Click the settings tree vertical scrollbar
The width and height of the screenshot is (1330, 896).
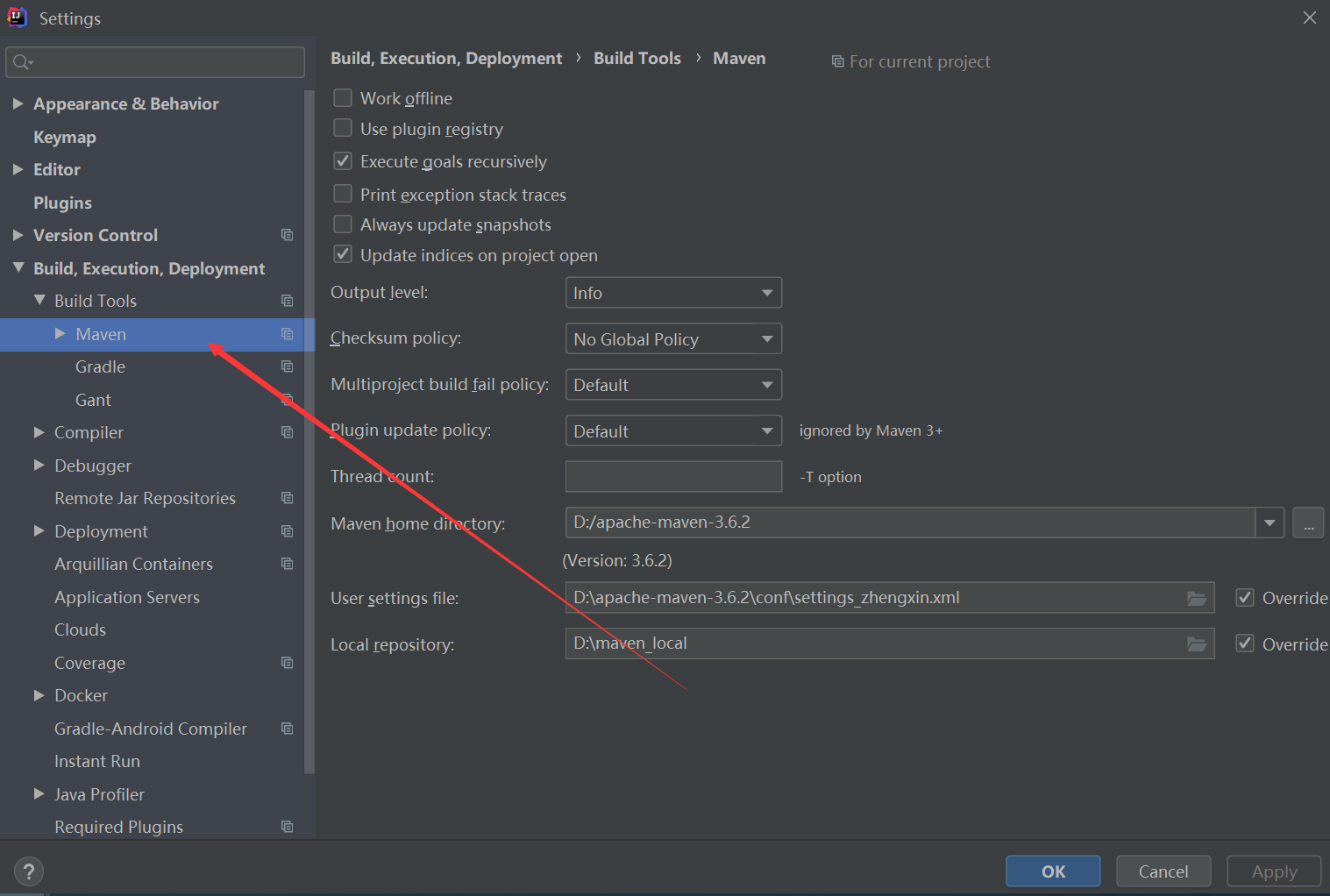click(x=309, y=431)
